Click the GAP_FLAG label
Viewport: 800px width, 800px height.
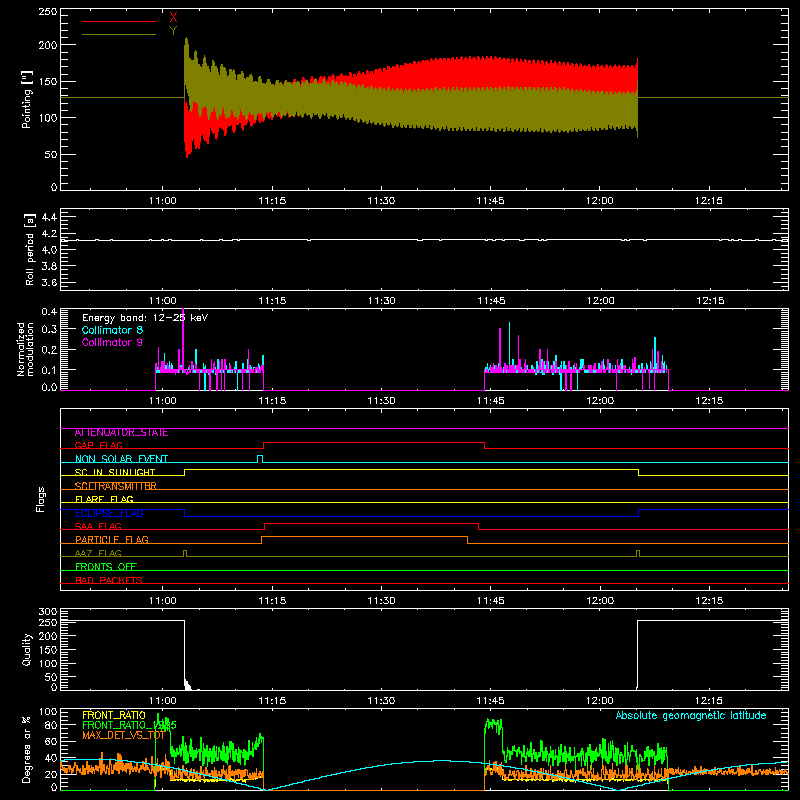coord(98,445)
